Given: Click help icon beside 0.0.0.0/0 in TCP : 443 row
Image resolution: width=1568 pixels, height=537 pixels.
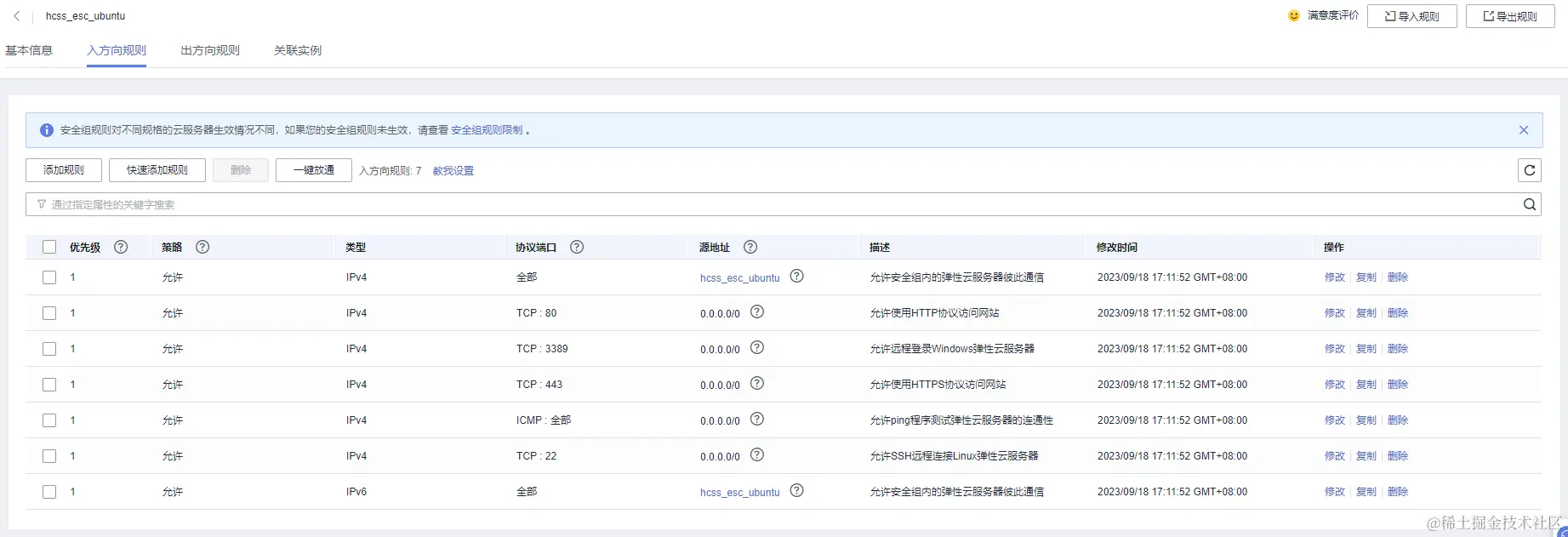Looking at the screenshot, I should tap(757, 383).
